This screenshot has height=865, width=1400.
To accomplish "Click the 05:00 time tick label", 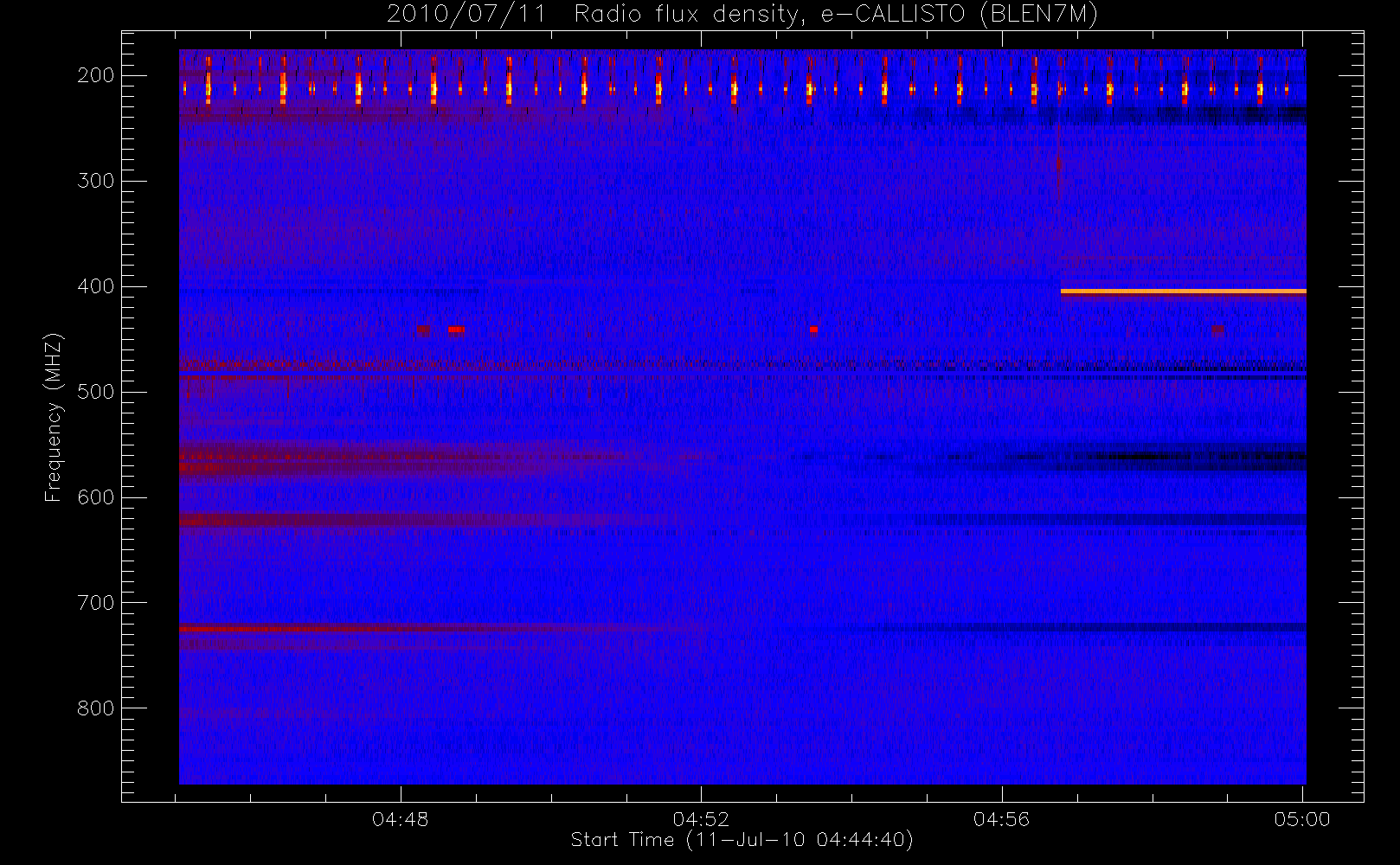I will pos(1302,819).
